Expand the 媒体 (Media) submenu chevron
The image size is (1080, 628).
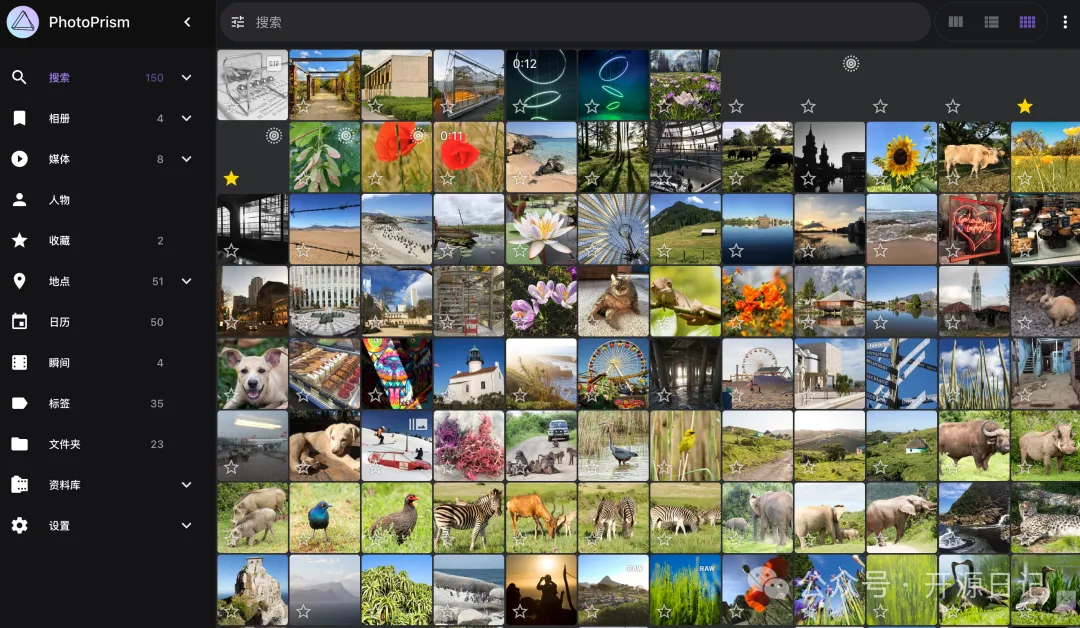point(186,159)
